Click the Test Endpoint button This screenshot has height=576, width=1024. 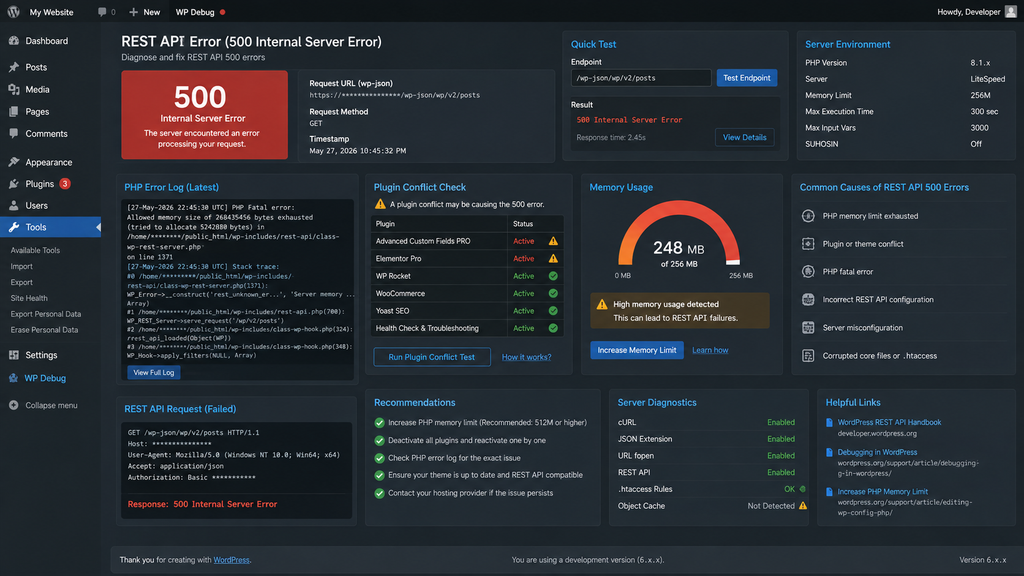click(x=746, y=78)
